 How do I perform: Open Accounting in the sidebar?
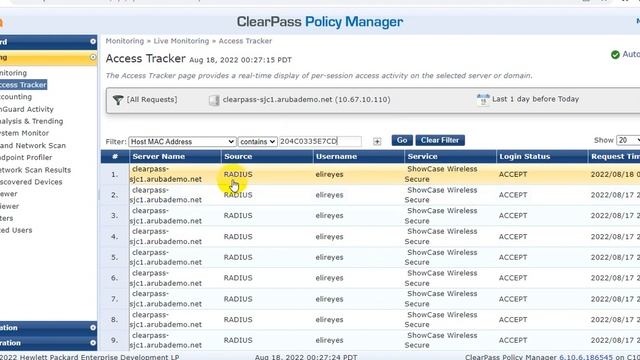pyautogui.click(x=16, y=97)
